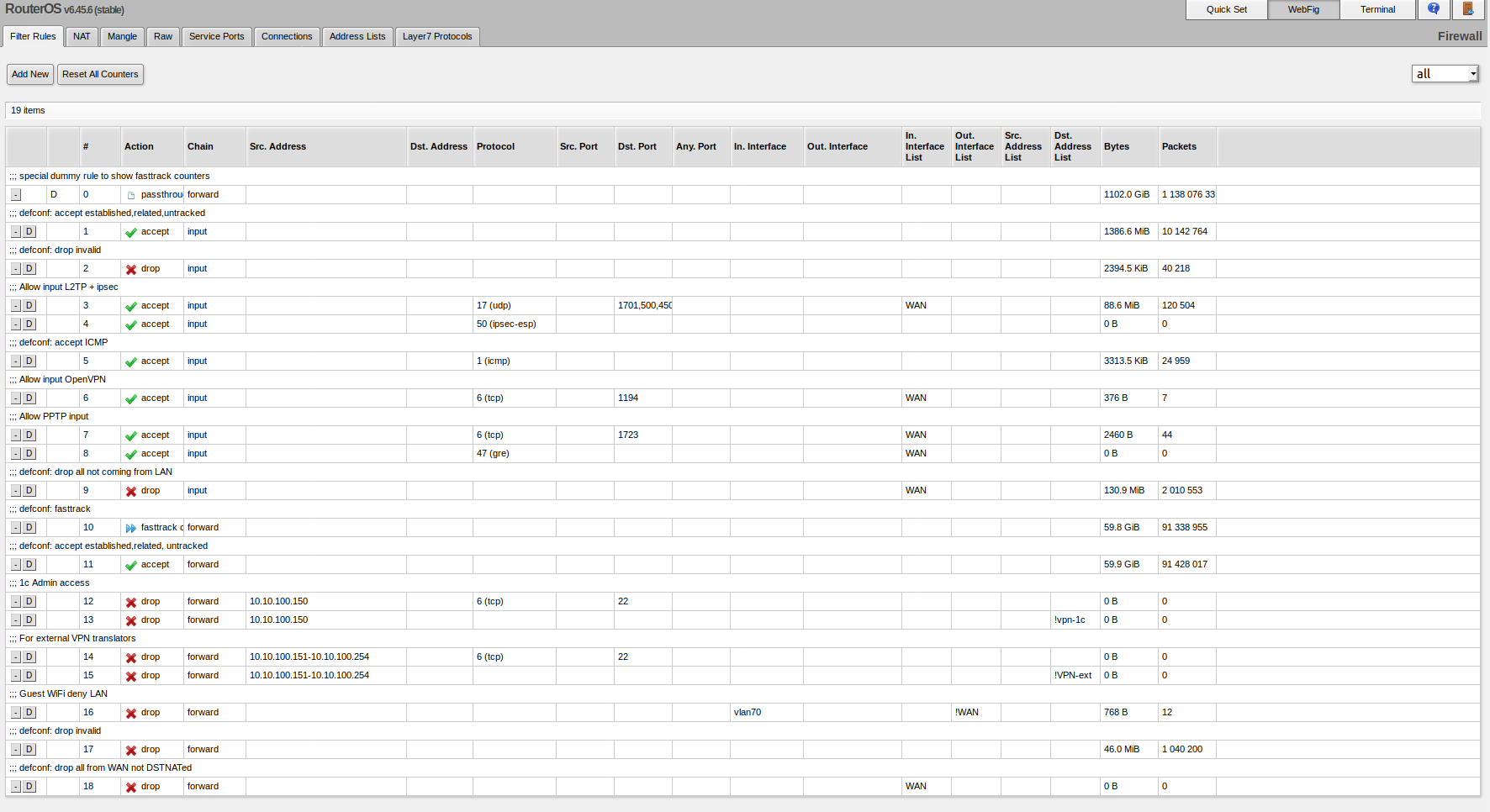Click the accept checkmark on rule 11

click(x=131, y=565)
